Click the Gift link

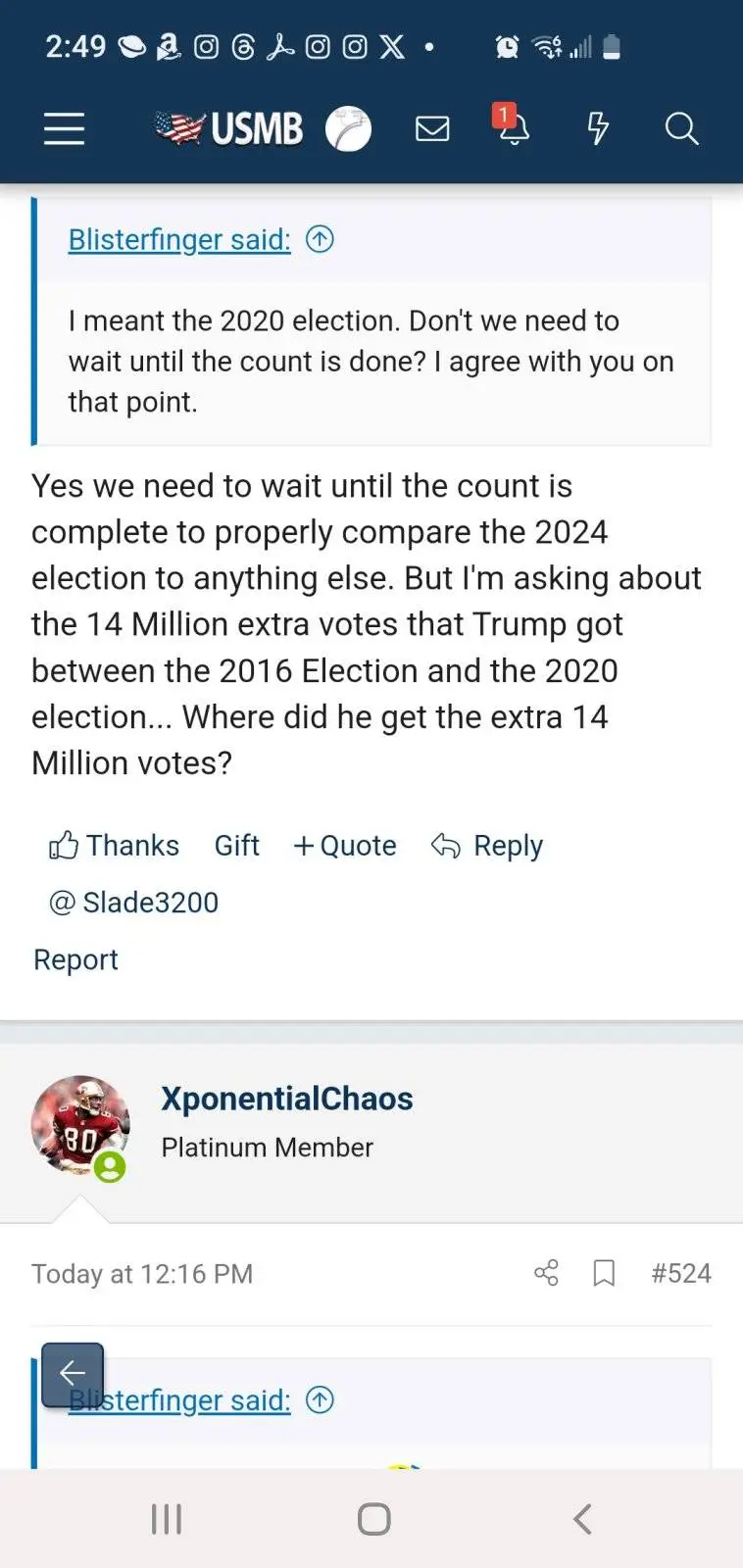click(x=236, y=846)
